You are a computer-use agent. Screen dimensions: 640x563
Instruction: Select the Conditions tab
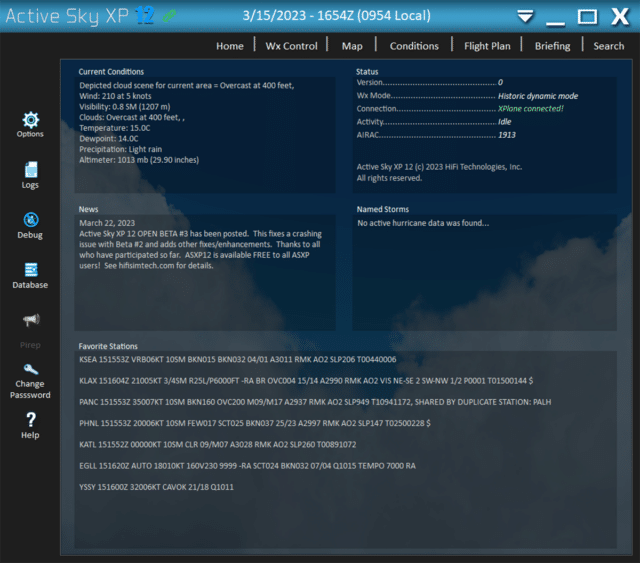pos(414,46)
